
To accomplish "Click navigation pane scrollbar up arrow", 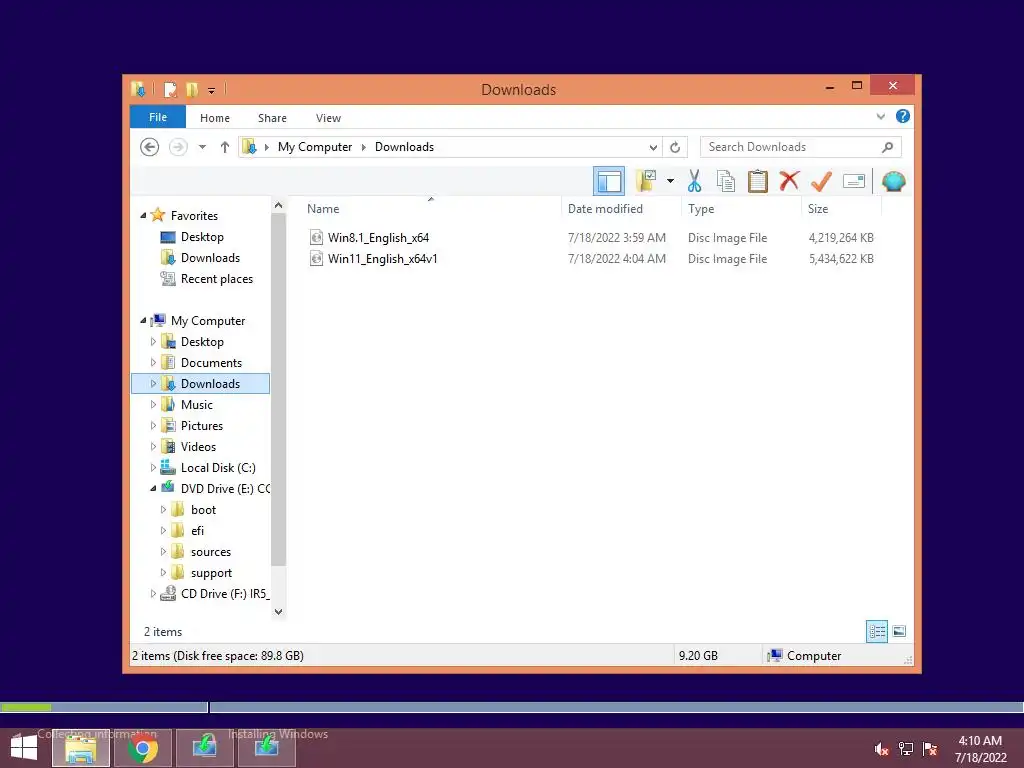I will click(x=278, y=205).
